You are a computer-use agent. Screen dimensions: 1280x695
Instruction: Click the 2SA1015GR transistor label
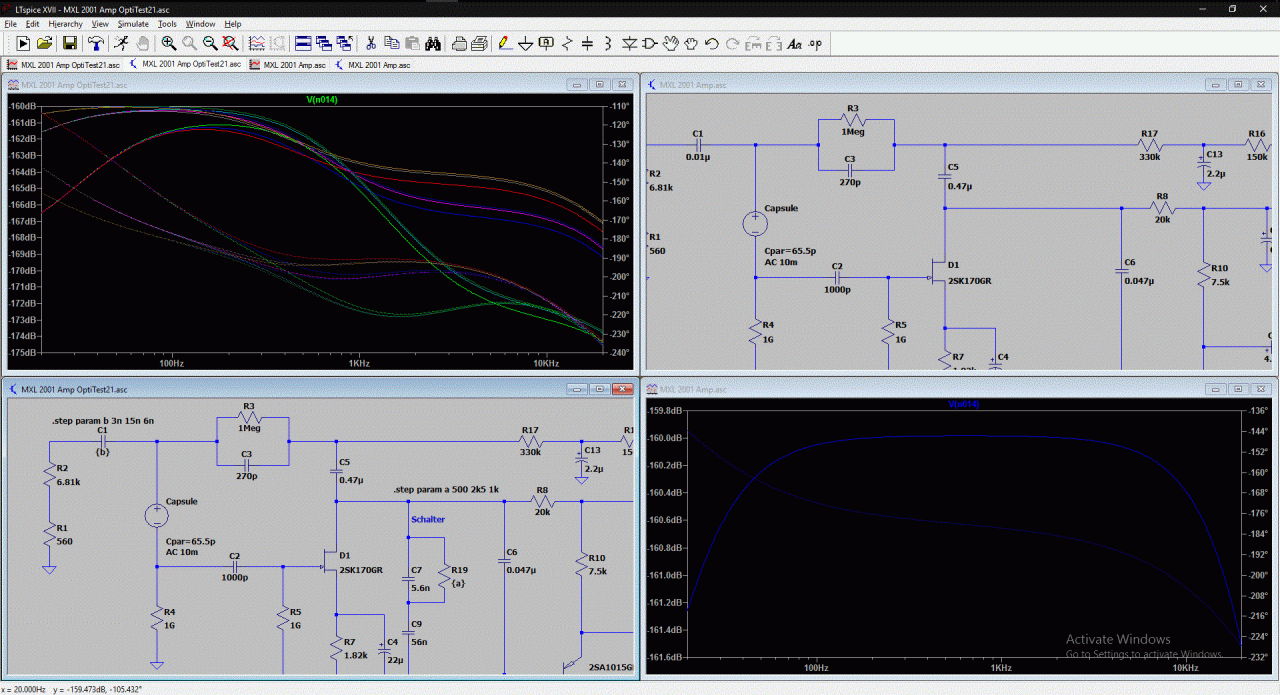(x=611, y=666)
